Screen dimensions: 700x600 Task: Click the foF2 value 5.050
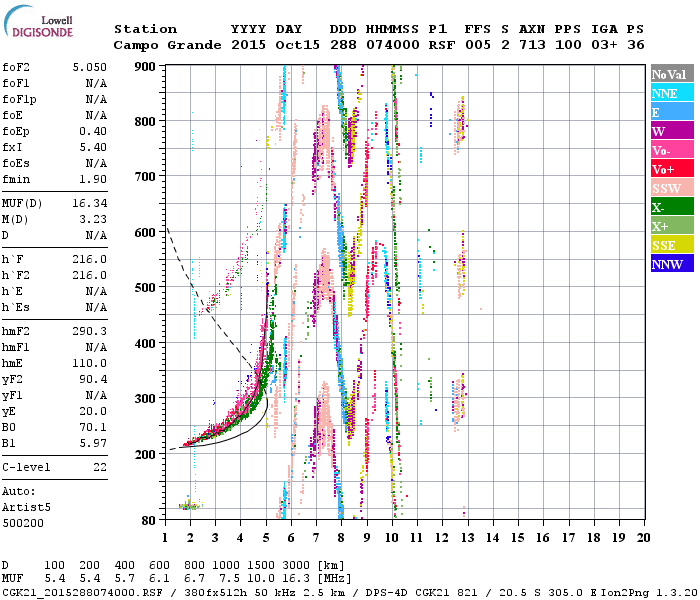coord(90,67)
